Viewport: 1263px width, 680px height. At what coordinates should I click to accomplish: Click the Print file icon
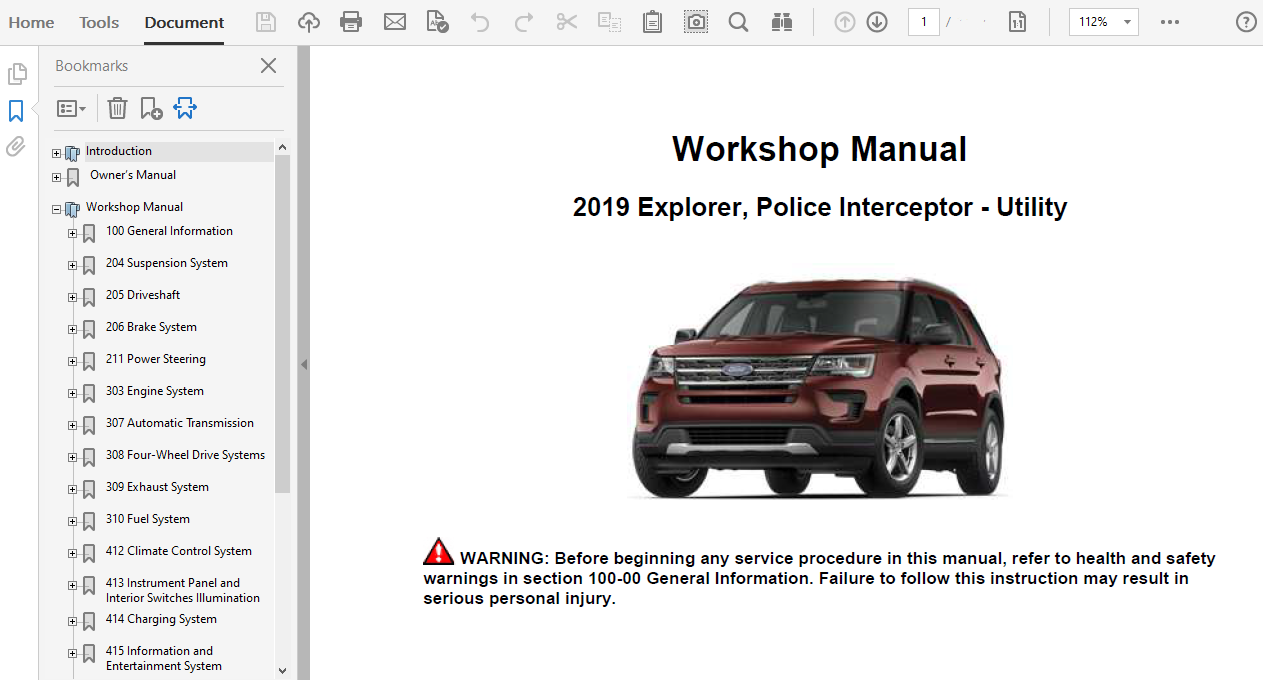click(x=351, y=22)
